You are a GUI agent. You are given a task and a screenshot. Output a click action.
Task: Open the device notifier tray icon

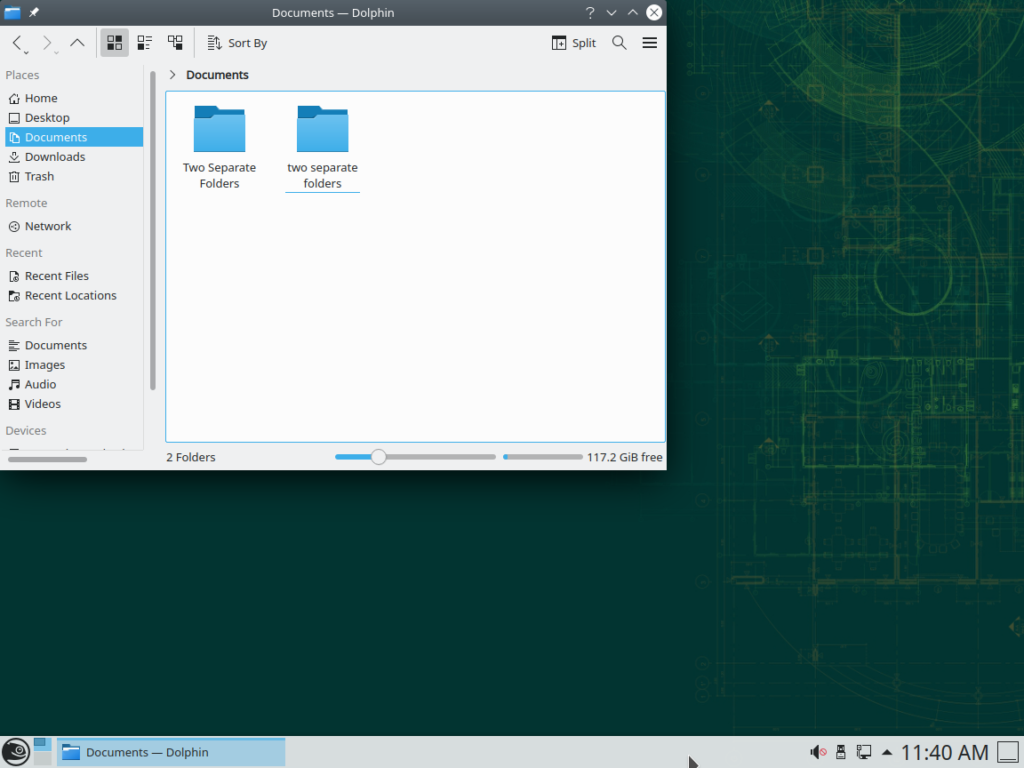tap(841, 752)
